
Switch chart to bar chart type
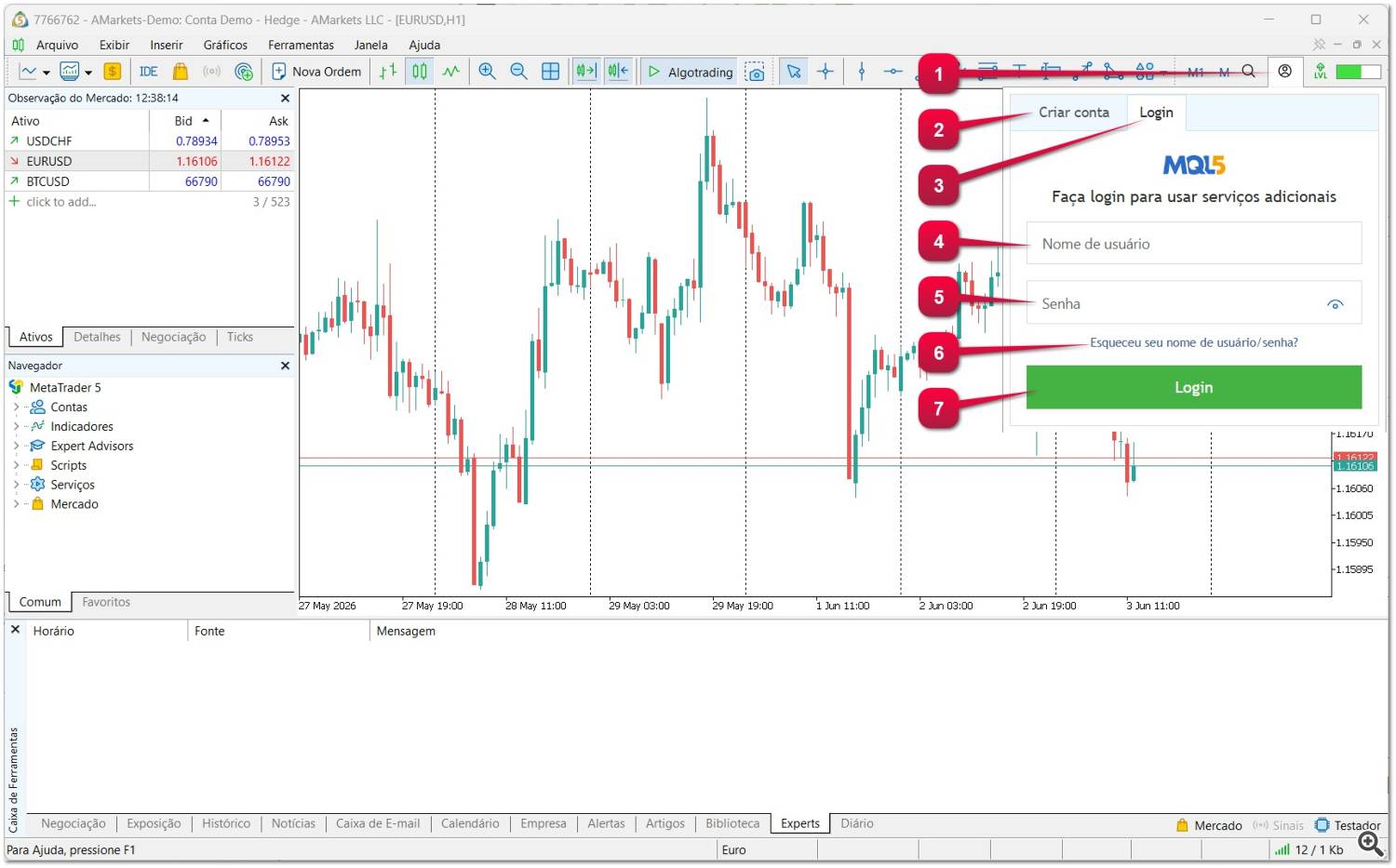[388, 72]
